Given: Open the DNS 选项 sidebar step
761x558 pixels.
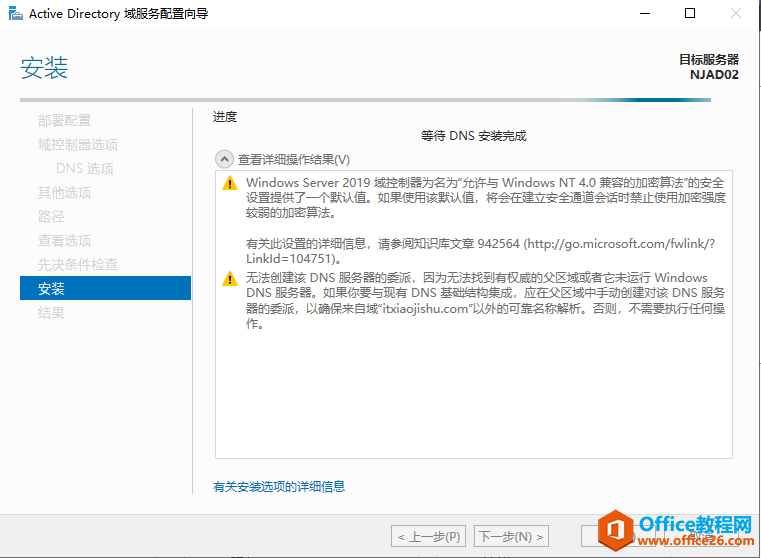Looking at the screenshot, I should coord(84,169).
